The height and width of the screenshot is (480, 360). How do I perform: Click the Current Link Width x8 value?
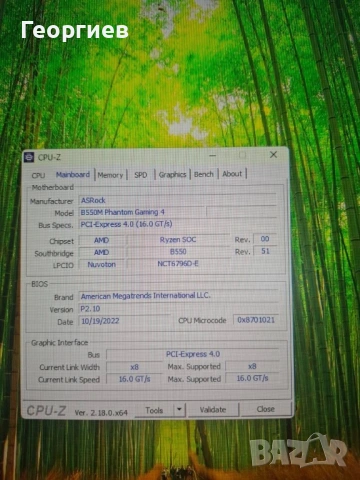(134, 367)
